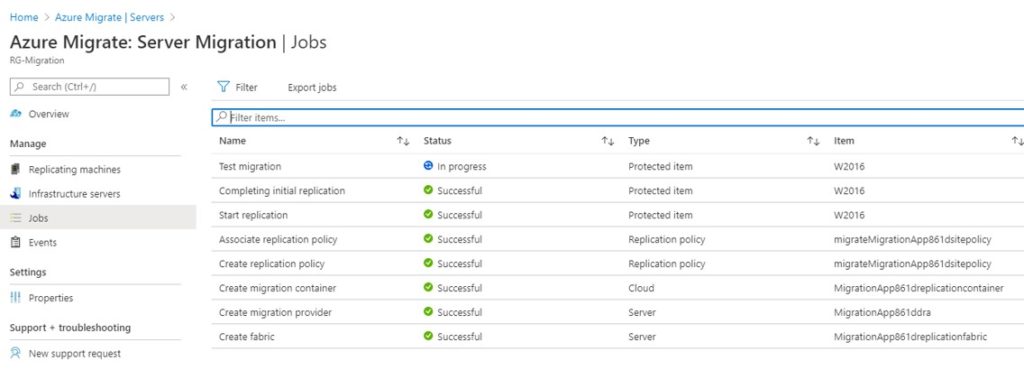
Task: Click Export jobs
Action: pyautogui.click(x=312, y=87)
